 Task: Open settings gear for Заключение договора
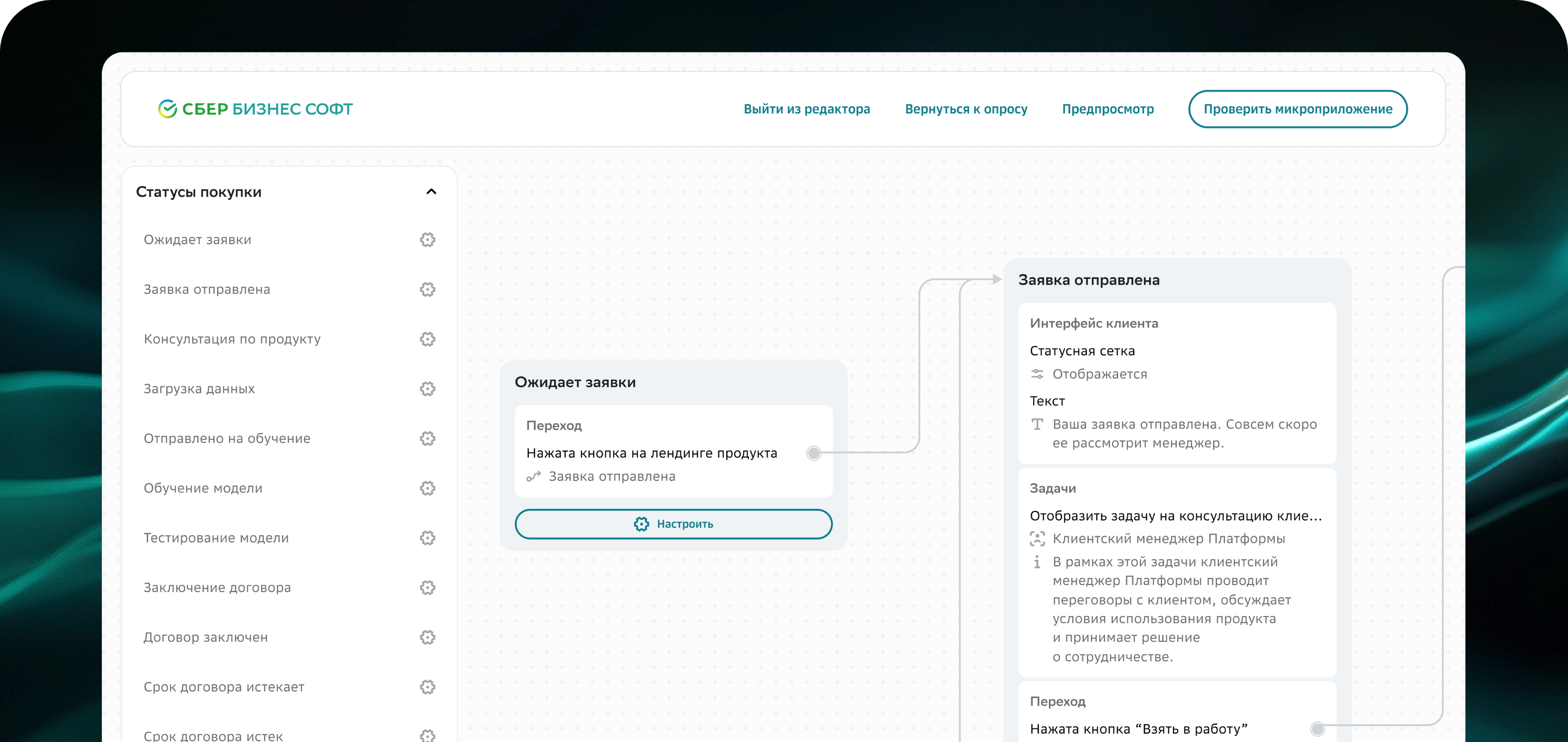pos(427,587)
